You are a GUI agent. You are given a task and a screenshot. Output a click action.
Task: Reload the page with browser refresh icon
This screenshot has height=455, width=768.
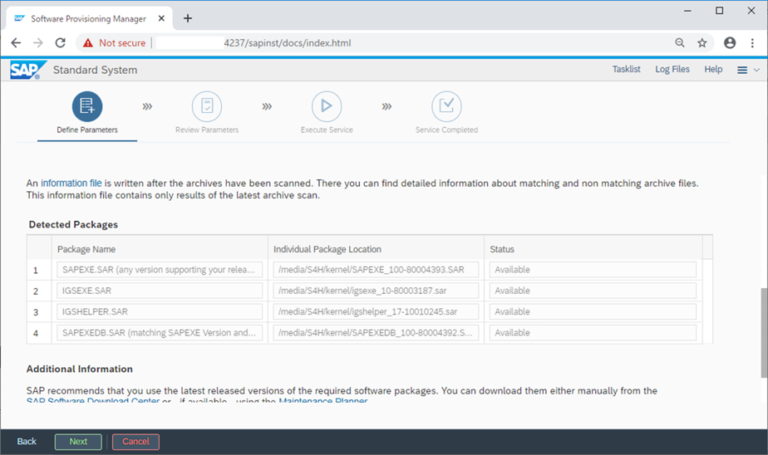61,43
